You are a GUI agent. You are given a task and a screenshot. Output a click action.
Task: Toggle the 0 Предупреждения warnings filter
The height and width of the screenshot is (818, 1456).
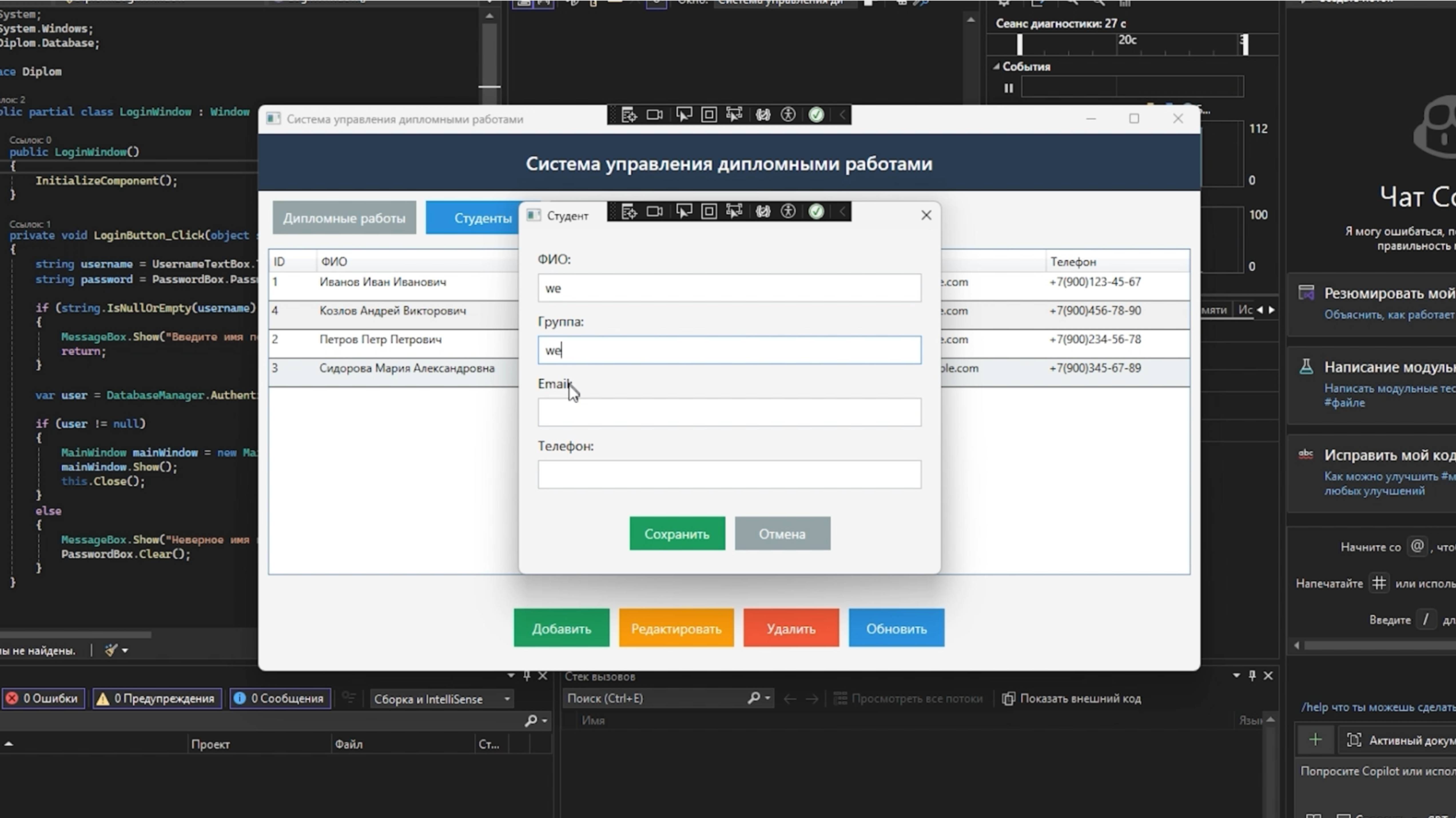tap(157, 699)
